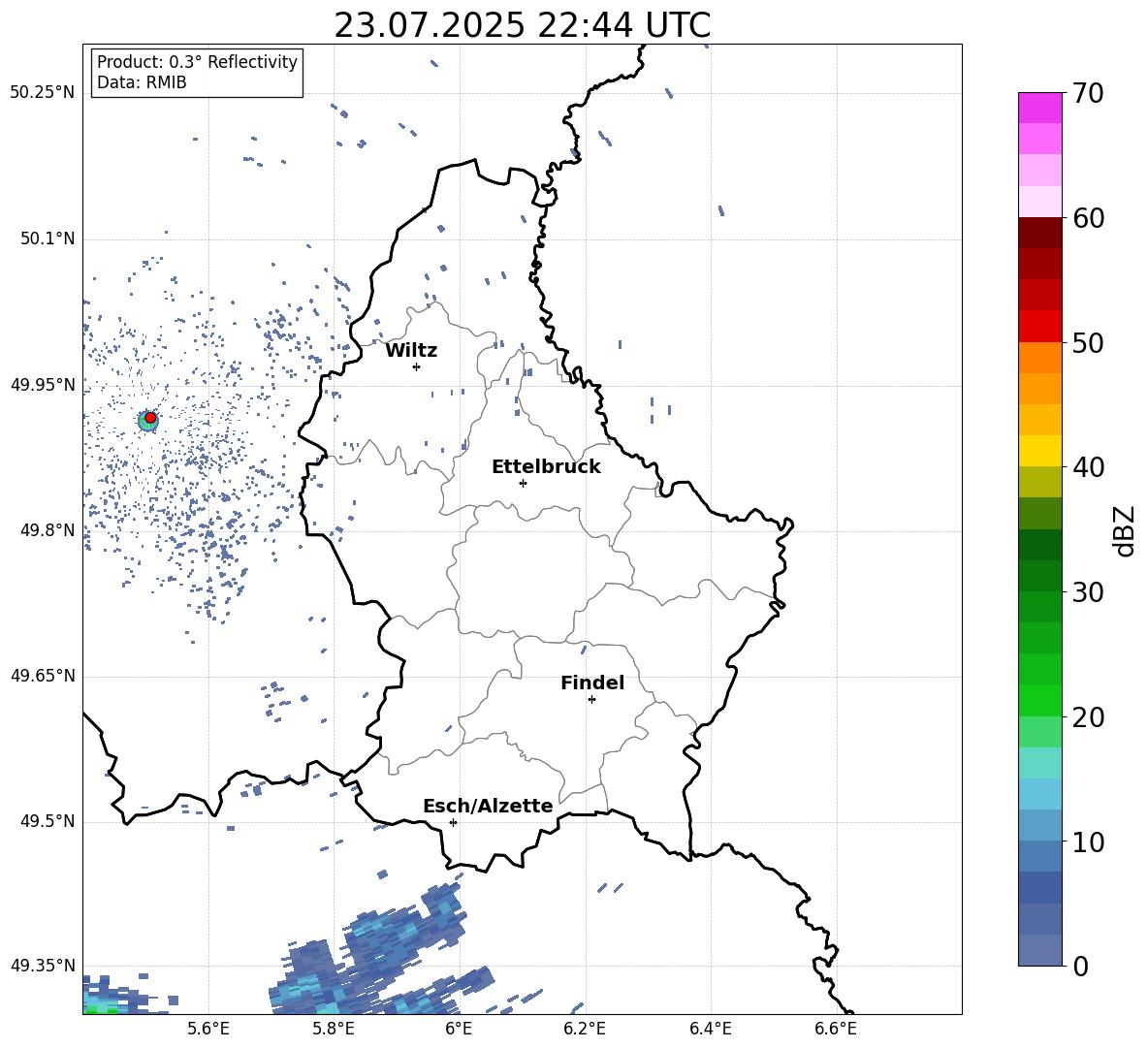
Task: Click the Wiltz station cross marker
Action: click(416, 366)
